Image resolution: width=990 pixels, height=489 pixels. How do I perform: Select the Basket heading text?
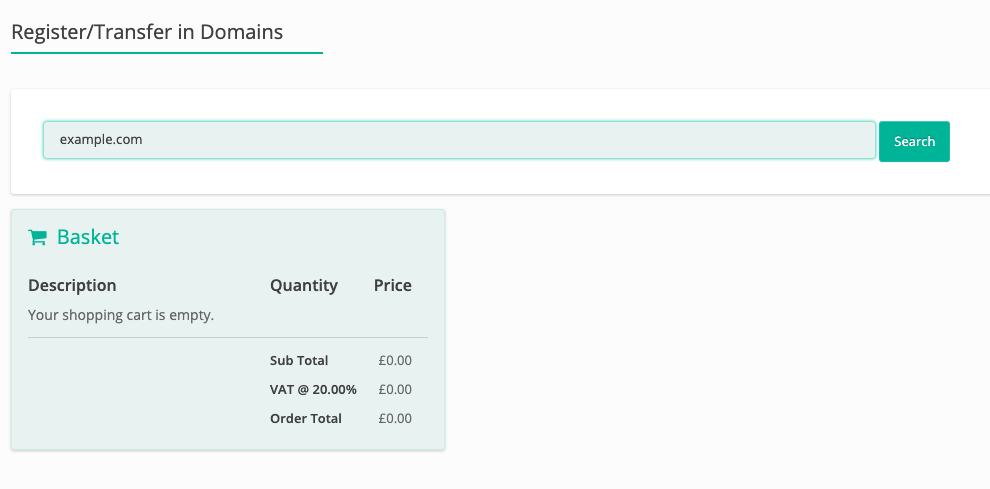88,237
